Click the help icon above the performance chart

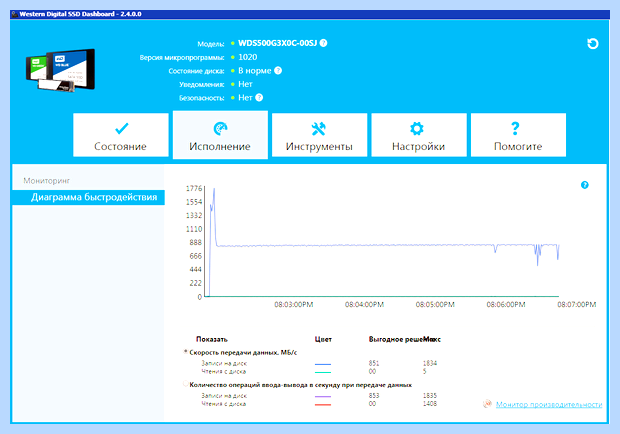(584, 185)
